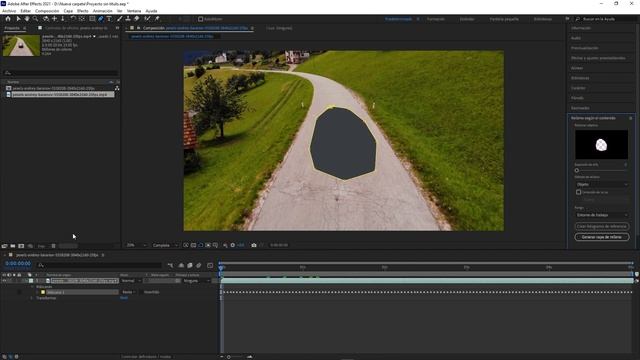Open the Capa menu
This screenshot has height=360, width=640.
(x=68, y=11)
